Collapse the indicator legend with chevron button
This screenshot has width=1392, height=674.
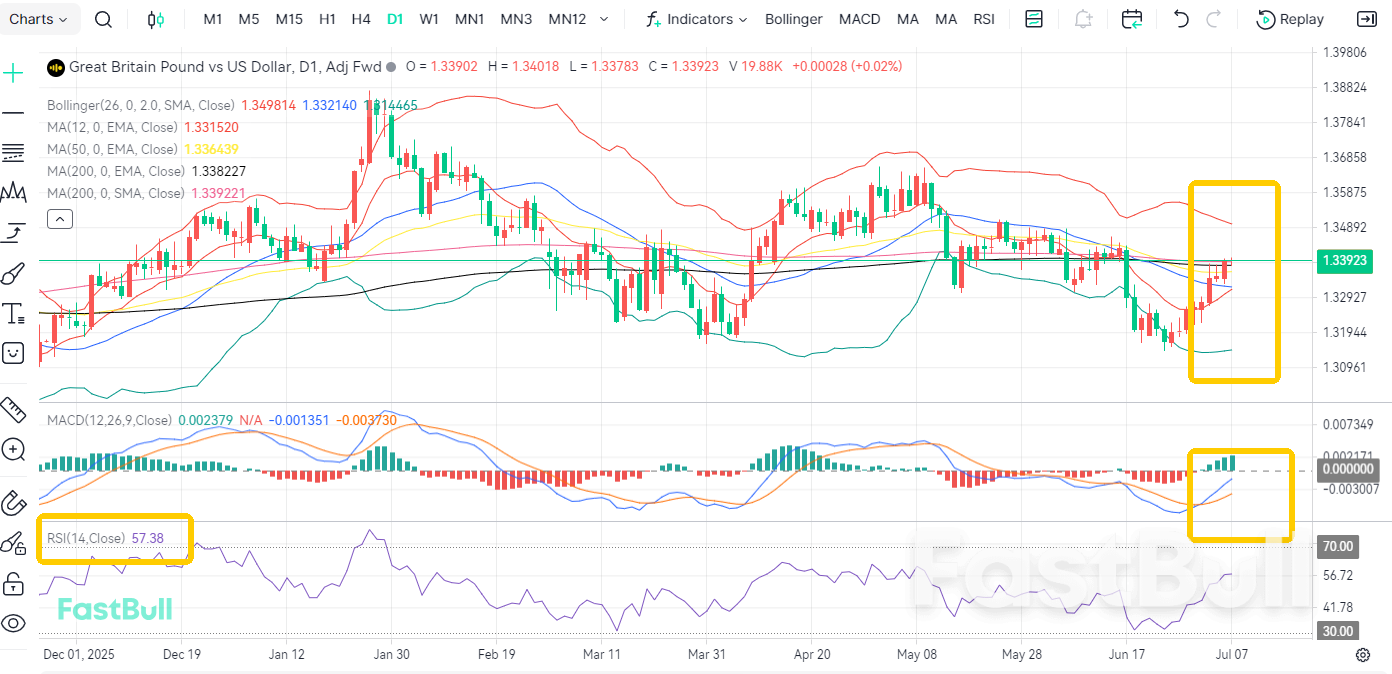tap(59, 219)
